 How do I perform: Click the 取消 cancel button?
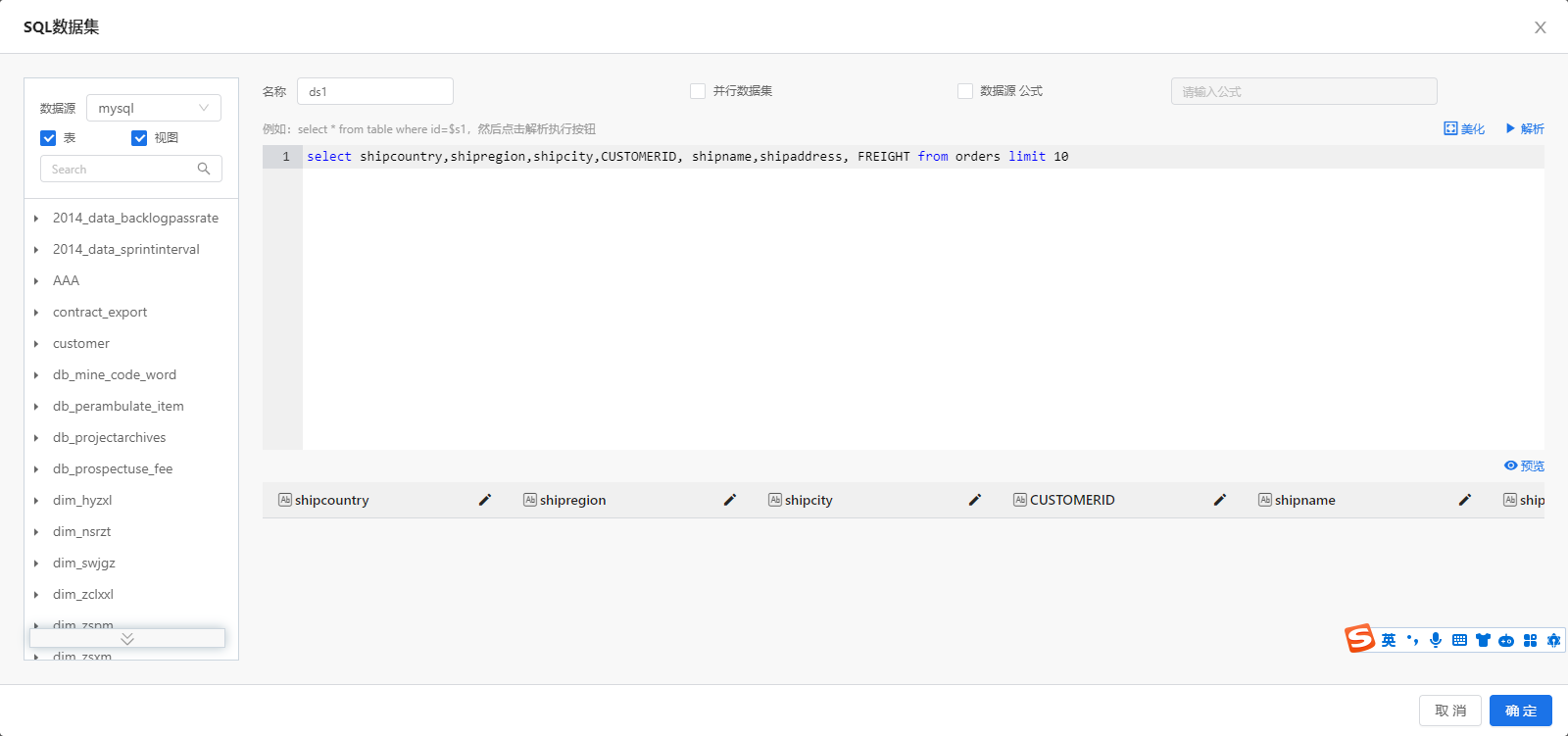[1450, 711]
